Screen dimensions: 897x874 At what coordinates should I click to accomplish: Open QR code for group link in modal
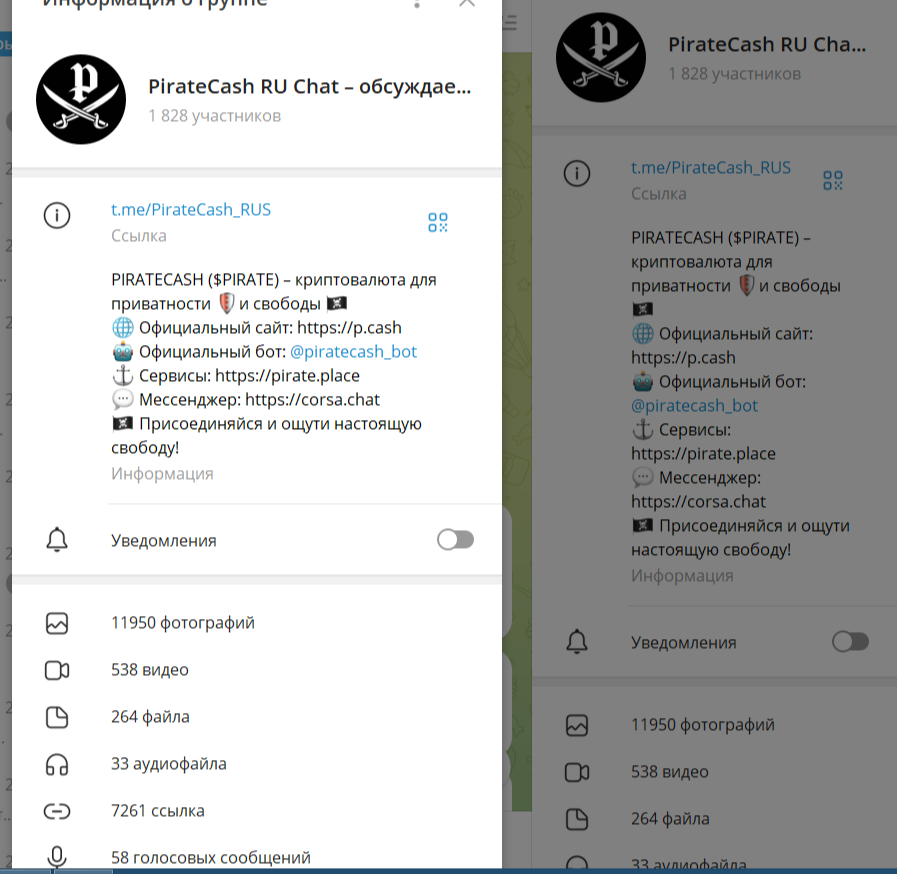click(438, 223)
